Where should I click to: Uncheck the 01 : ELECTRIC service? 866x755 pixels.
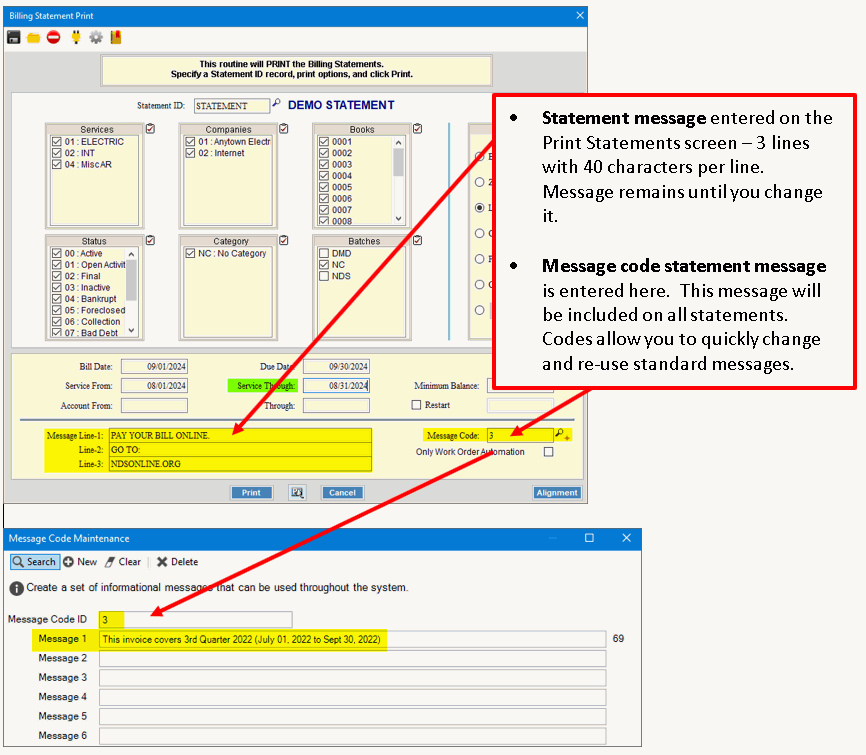pyautogui.click(x=57, y=142)
